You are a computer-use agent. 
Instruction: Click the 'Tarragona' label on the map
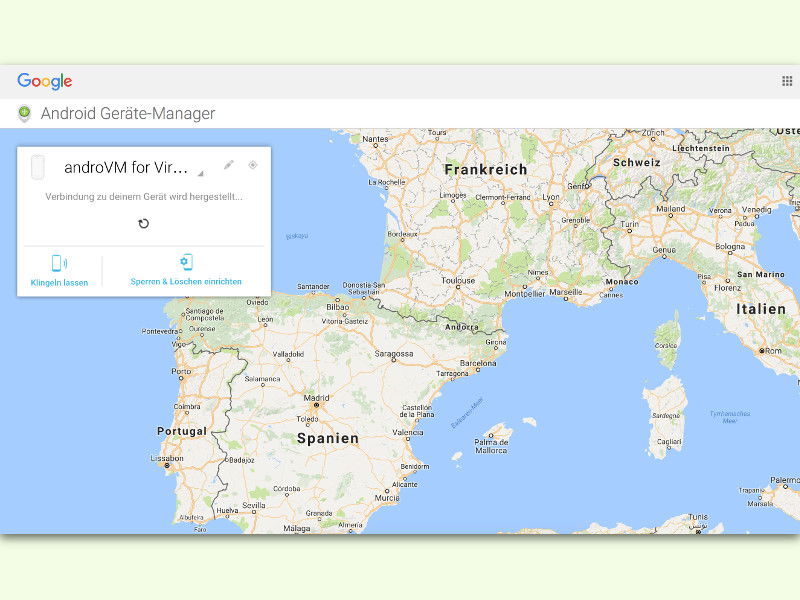coord(453,373)
